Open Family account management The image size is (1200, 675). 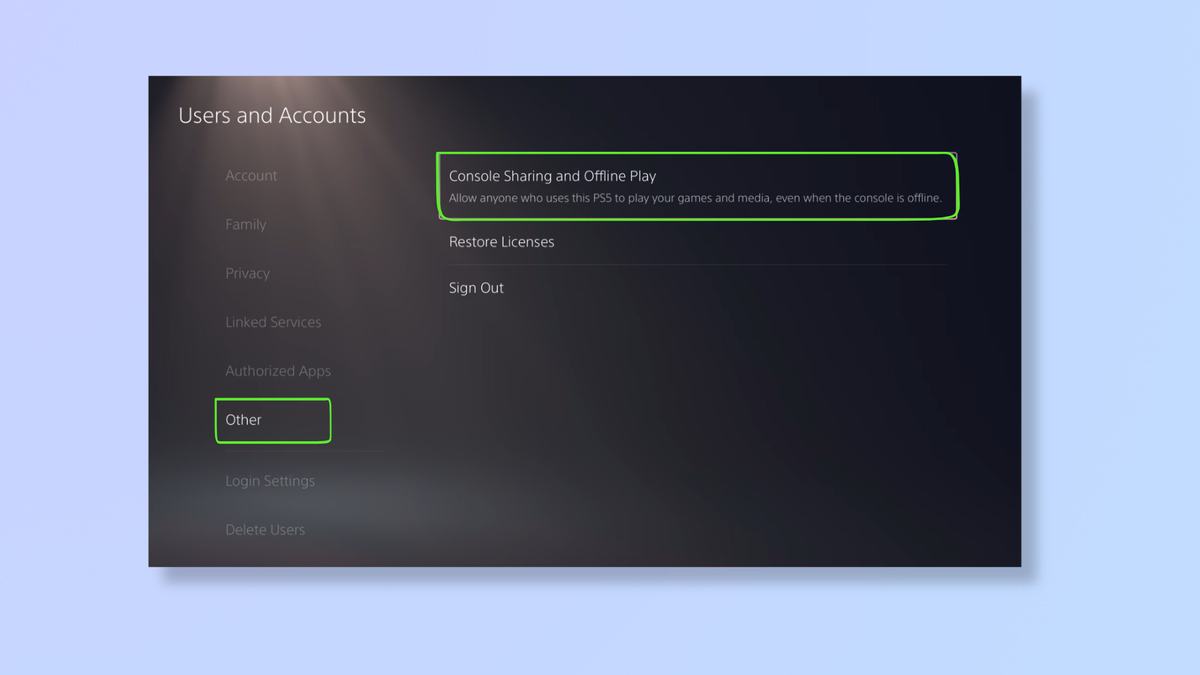(245, 224)
